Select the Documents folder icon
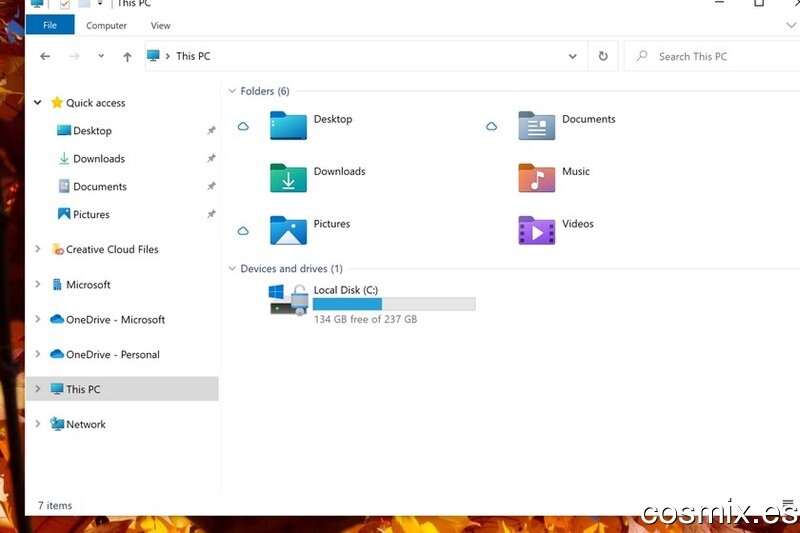Image resolution: width=800 pixels, height=533 pixels. point(537,125)
